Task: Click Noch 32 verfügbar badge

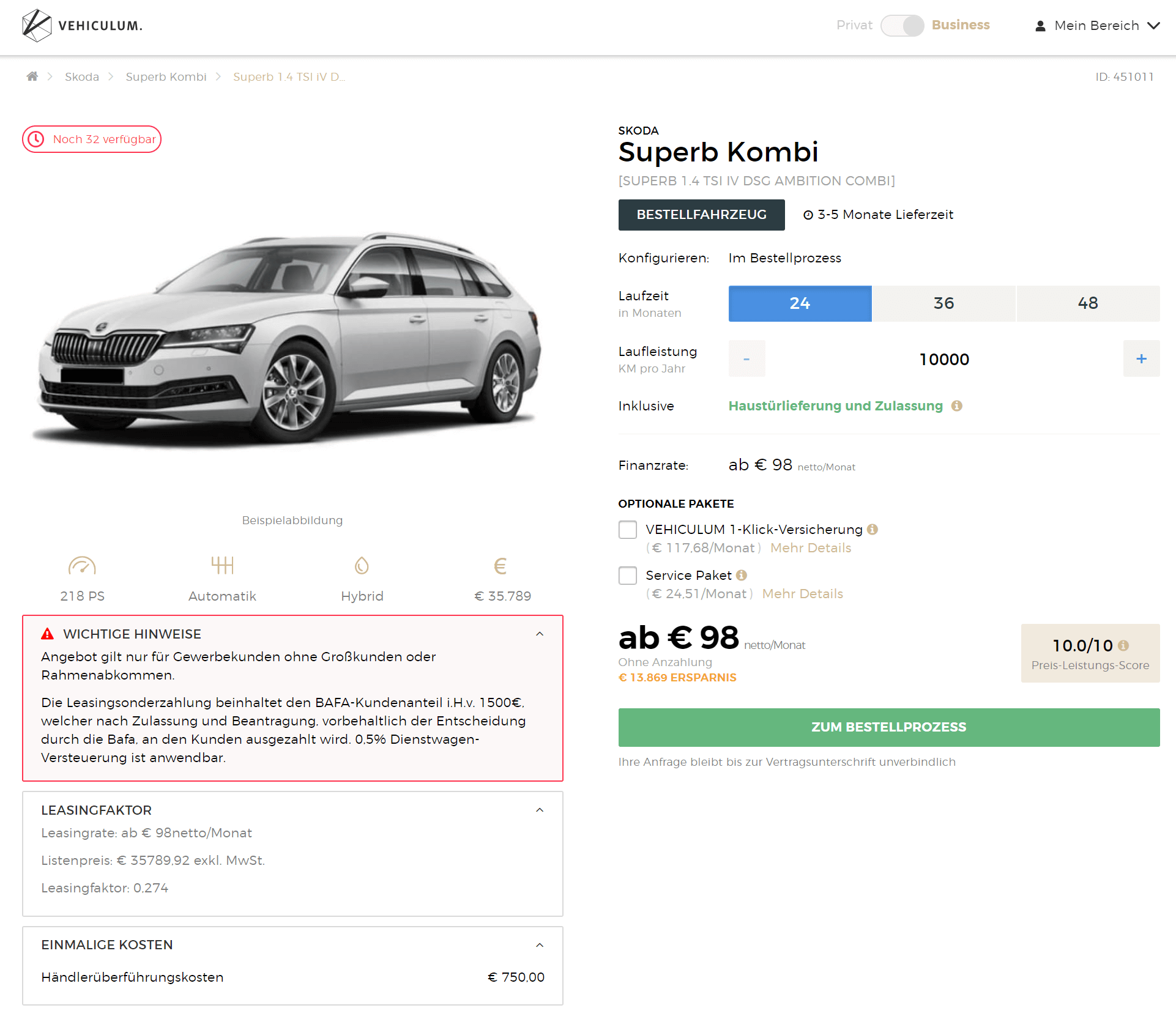Action: (92, 139)
